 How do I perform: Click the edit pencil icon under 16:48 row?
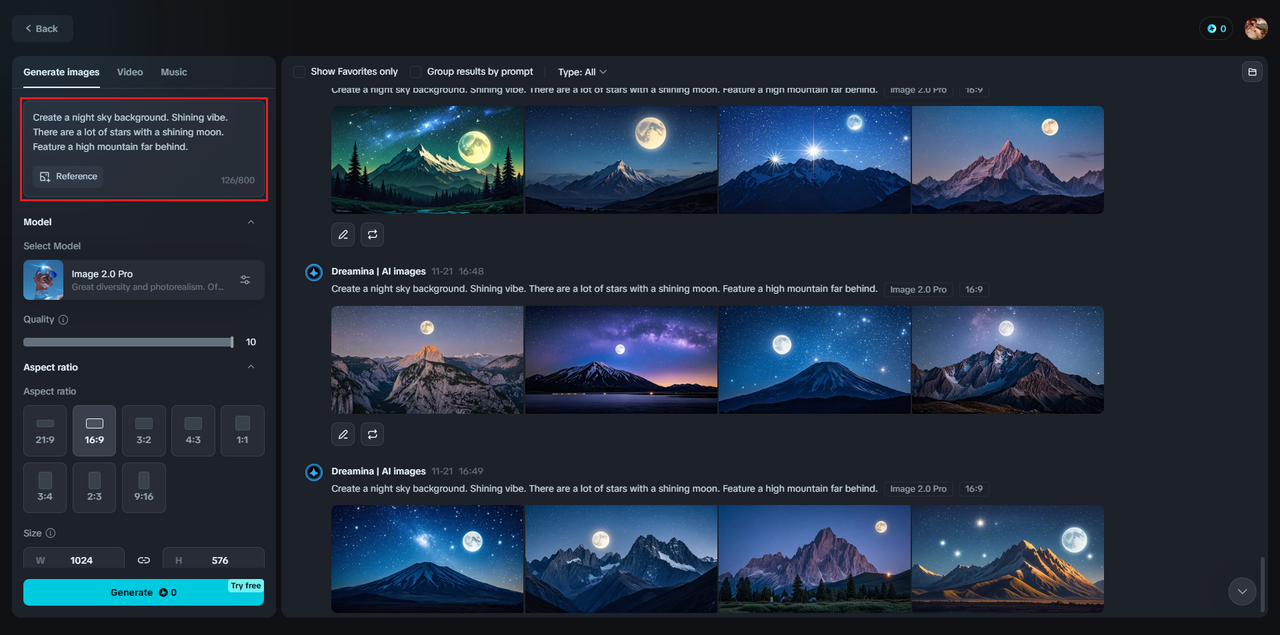point(343,435)
